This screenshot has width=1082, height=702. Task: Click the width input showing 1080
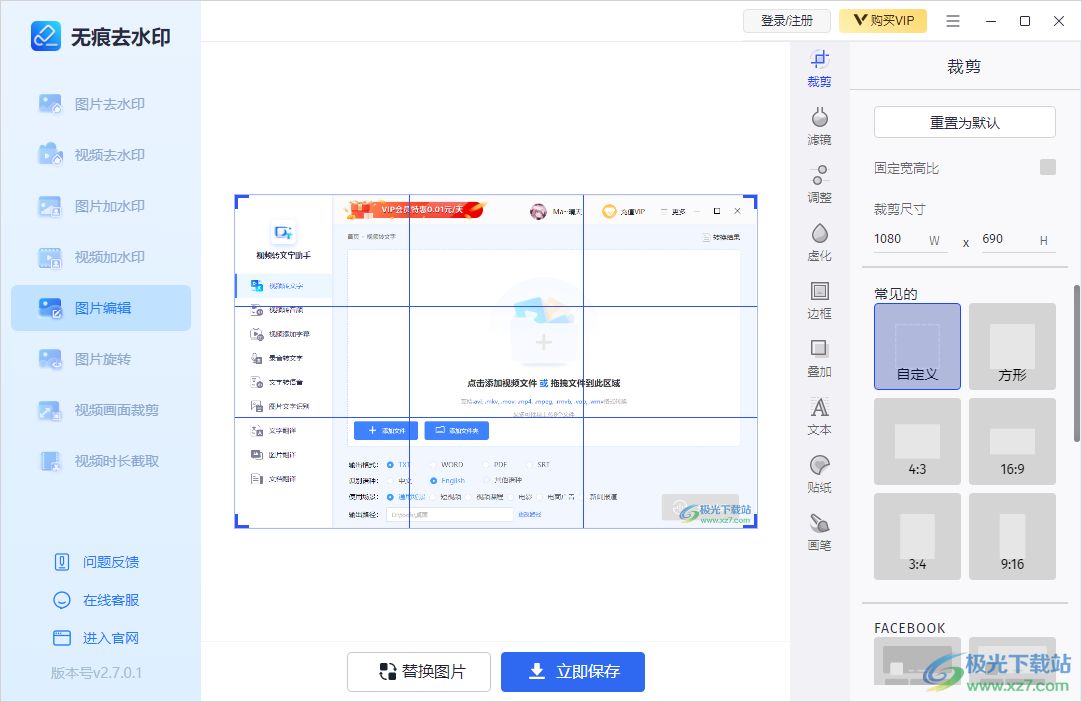[x=906, y=239]
